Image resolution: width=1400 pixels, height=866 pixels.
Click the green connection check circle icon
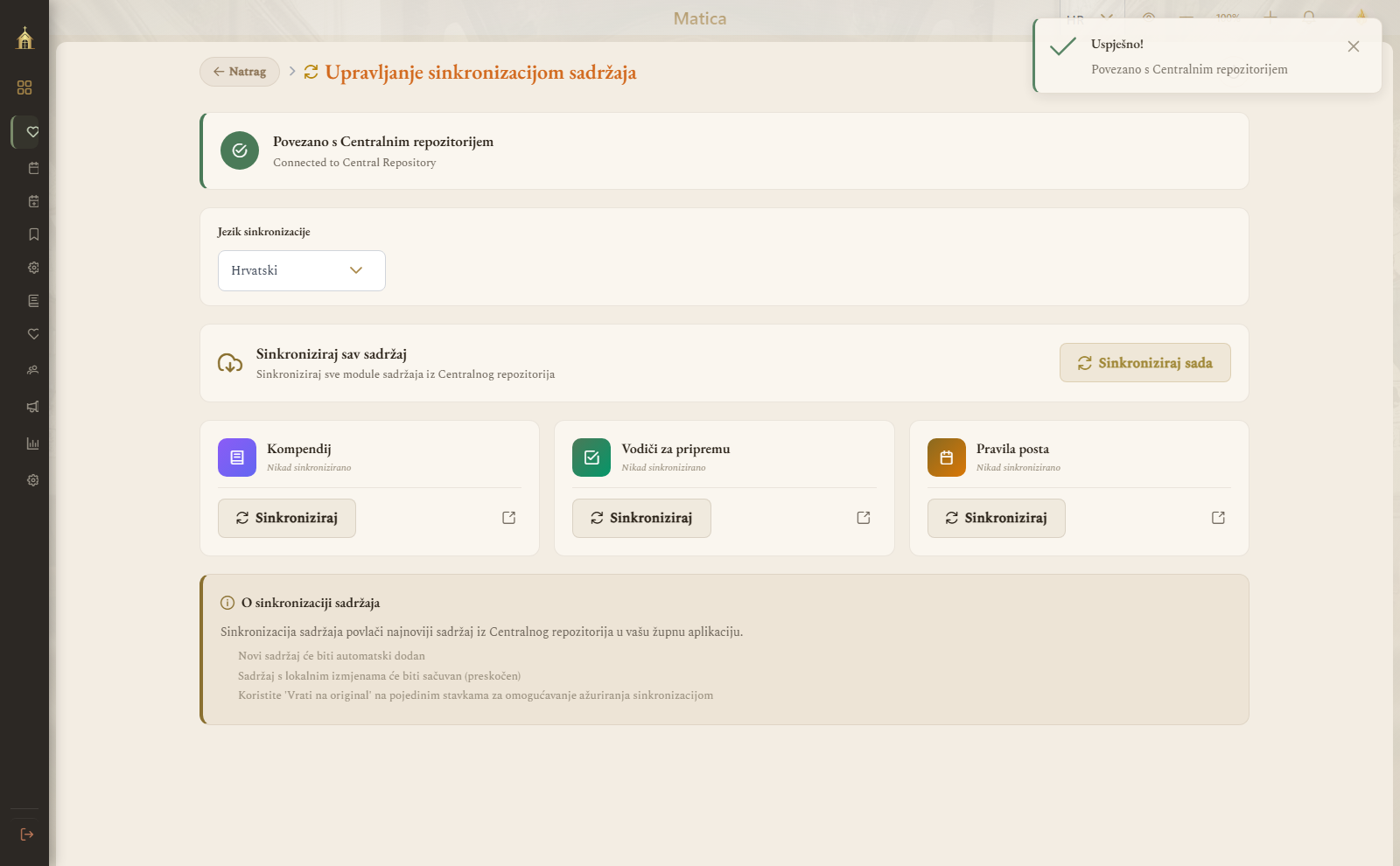point(240,150)
